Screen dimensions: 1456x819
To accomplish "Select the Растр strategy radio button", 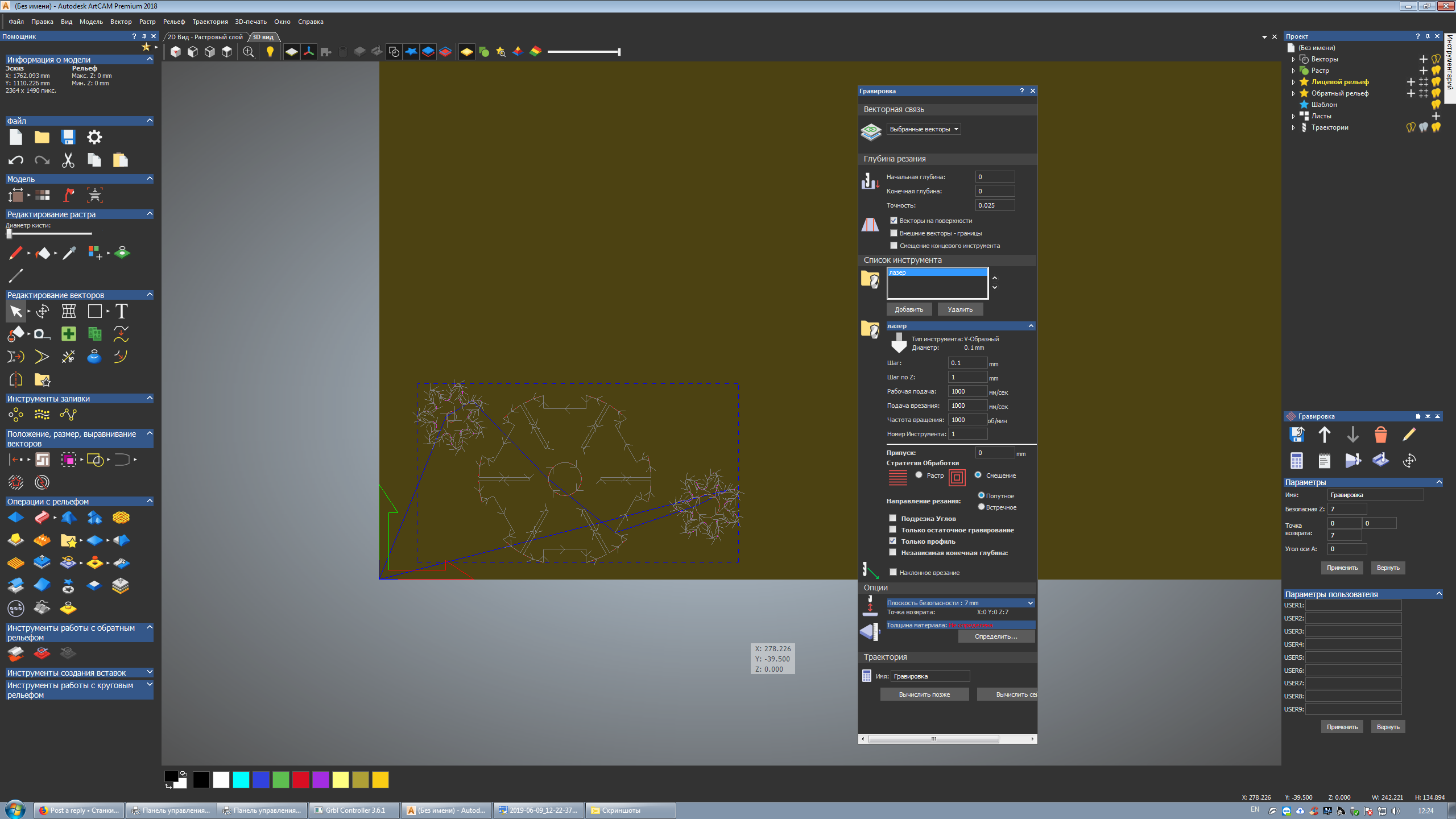I will tap(919, 475).
